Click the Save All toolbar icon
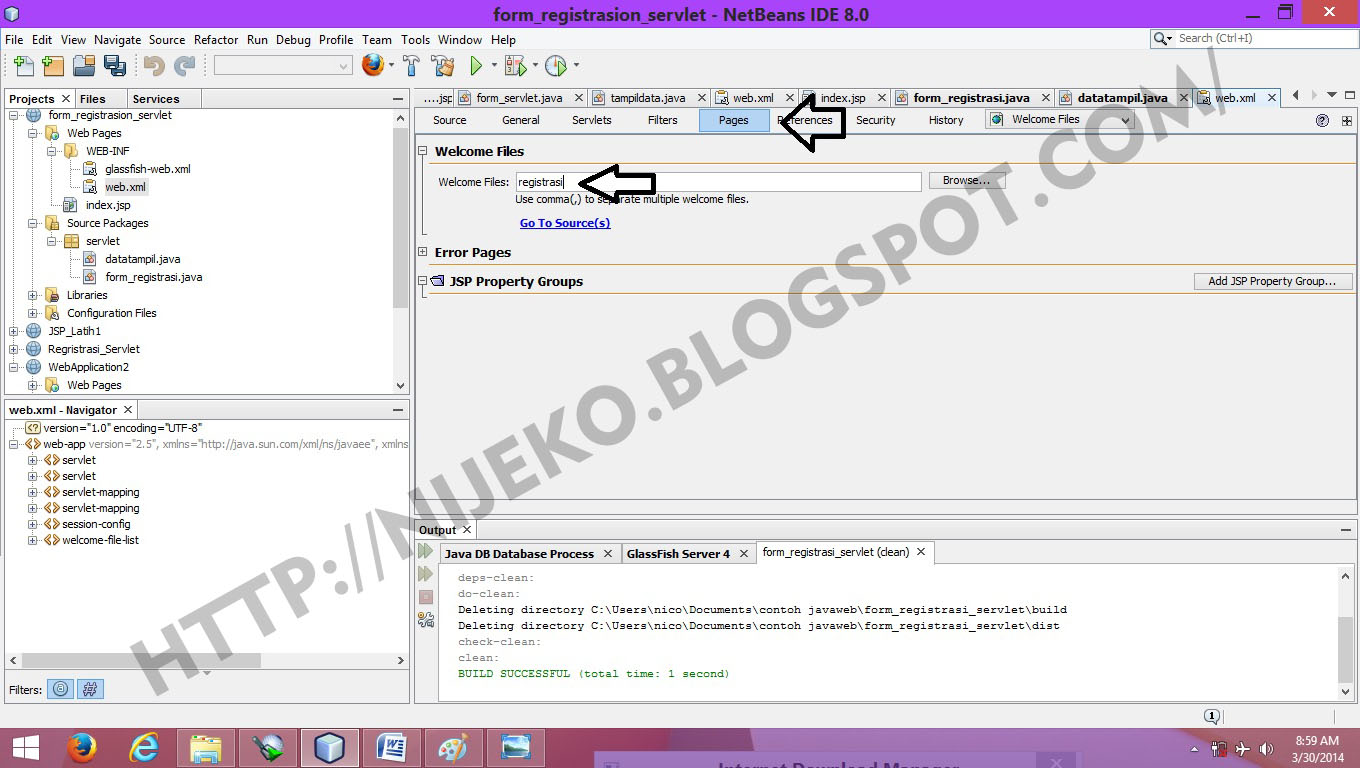 114,66
